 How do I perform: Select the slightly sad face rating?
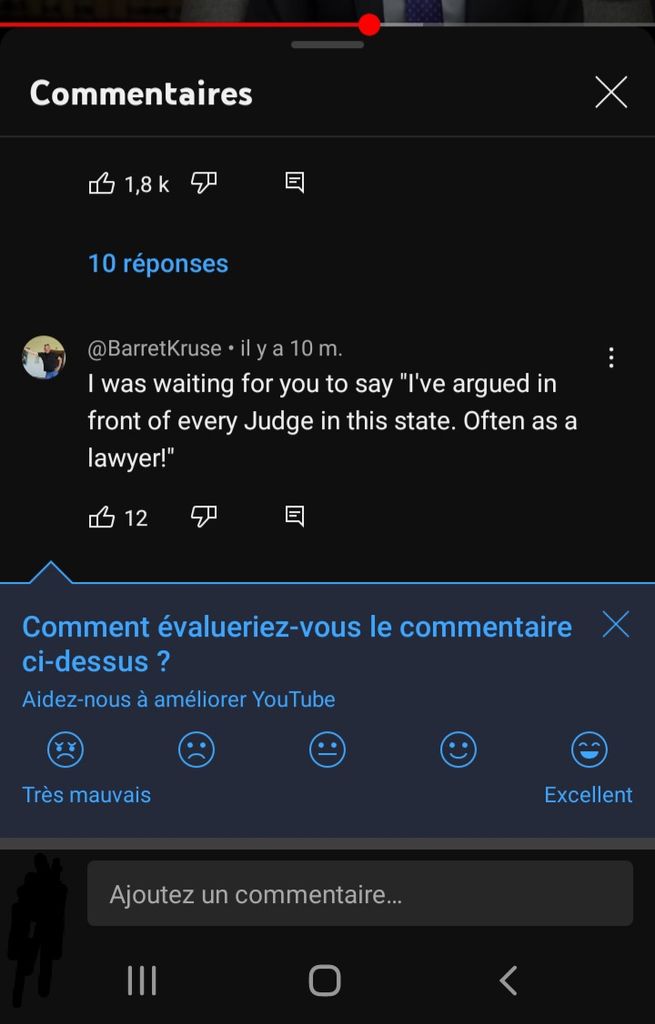pos(196,750)
